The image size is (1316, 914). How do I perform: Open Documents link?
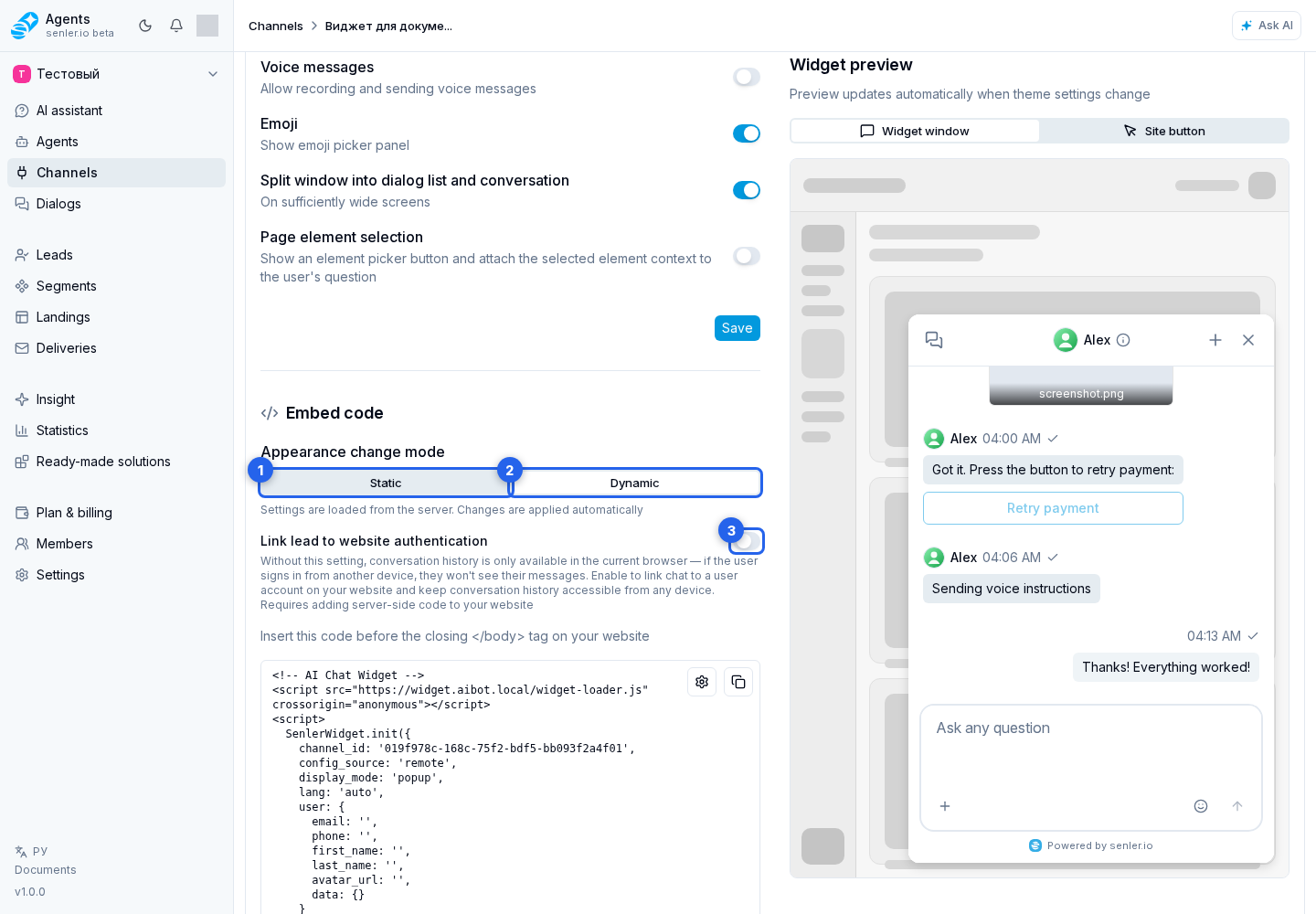click(x=46, y=870)
